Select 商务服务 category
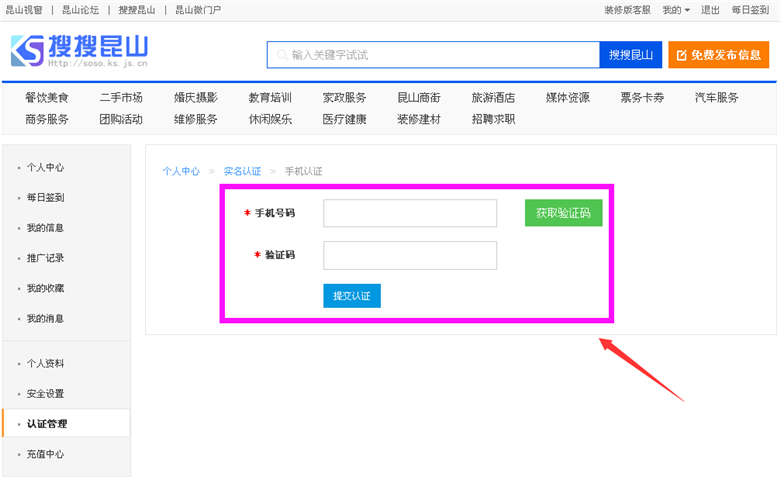The height and width of the screenshot is (479, 780). pos(47,119)
